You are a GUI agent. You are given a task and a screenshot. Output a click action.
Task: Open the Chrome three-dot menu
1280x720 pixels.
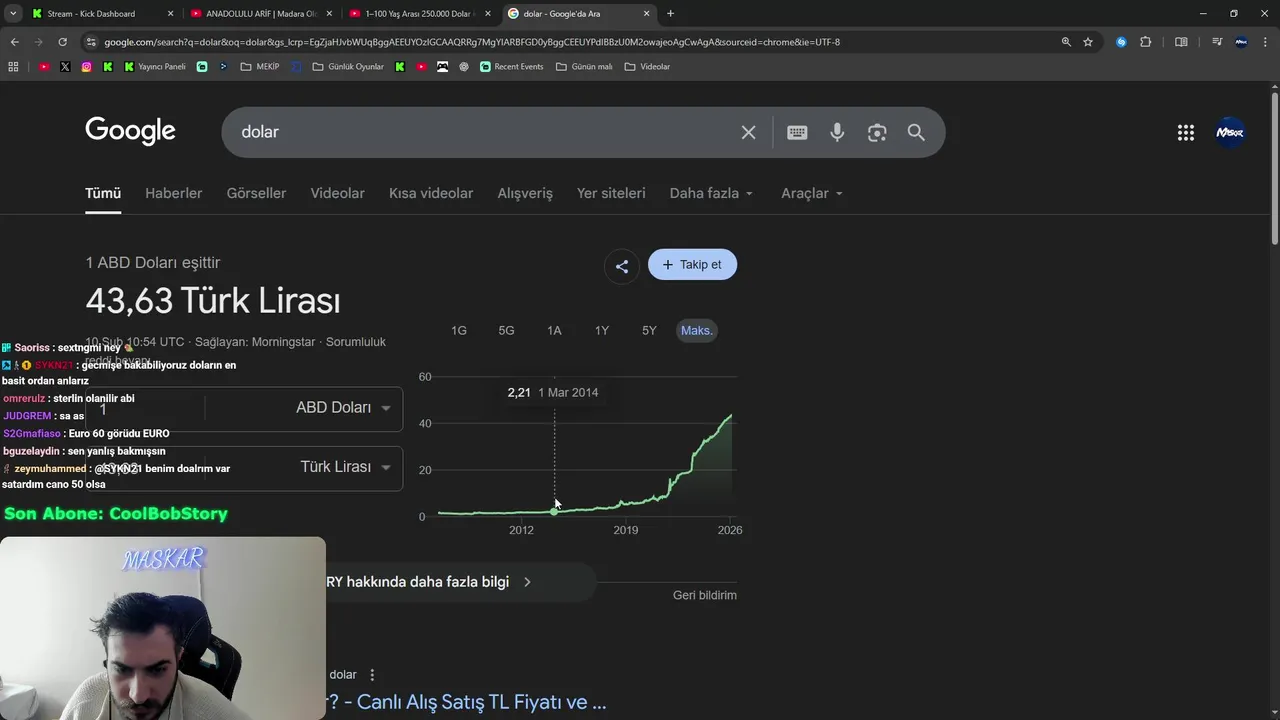[x=1265, y=42]
